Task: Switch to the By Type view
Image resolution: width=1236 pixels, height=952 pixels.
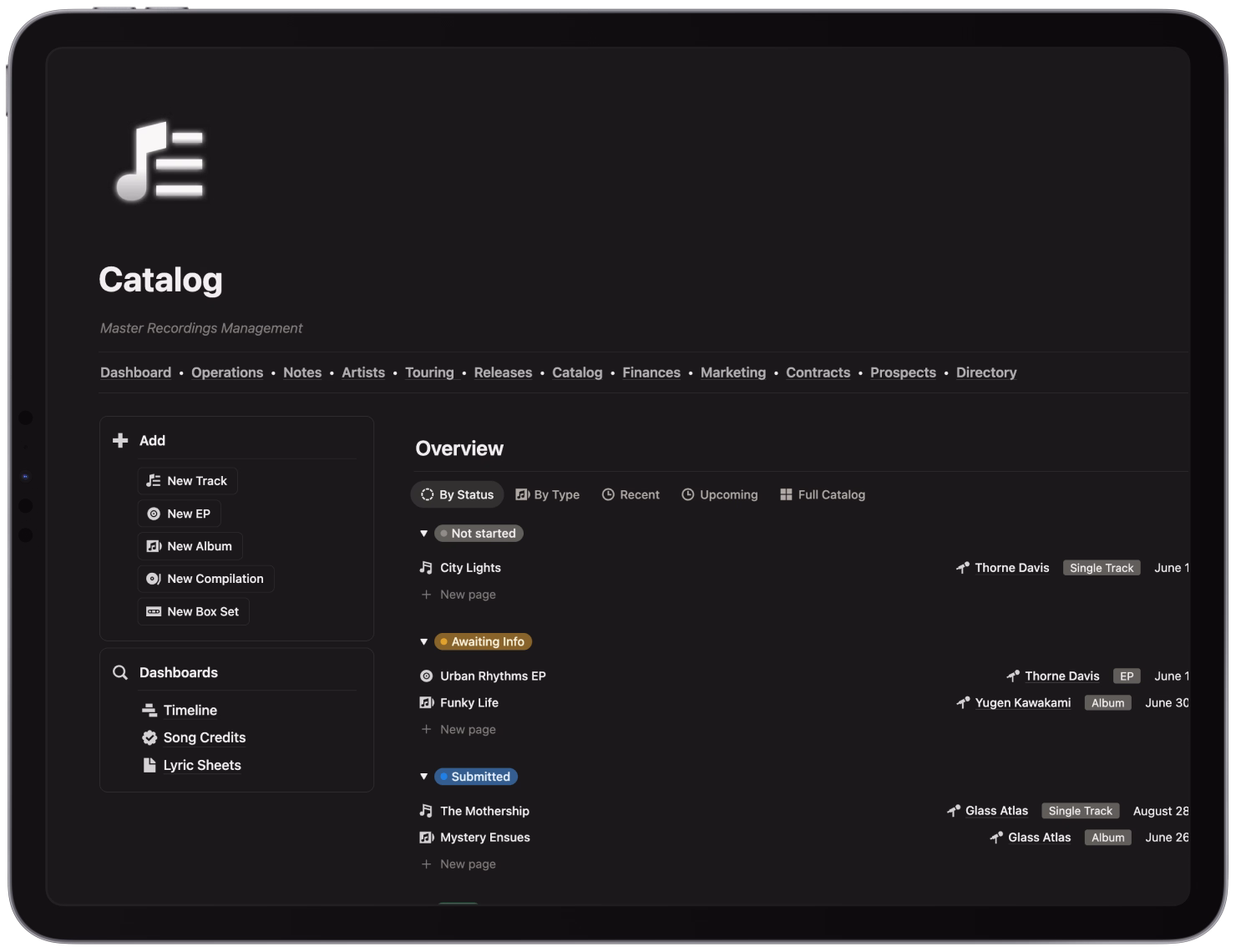Action: coord(548,494)
